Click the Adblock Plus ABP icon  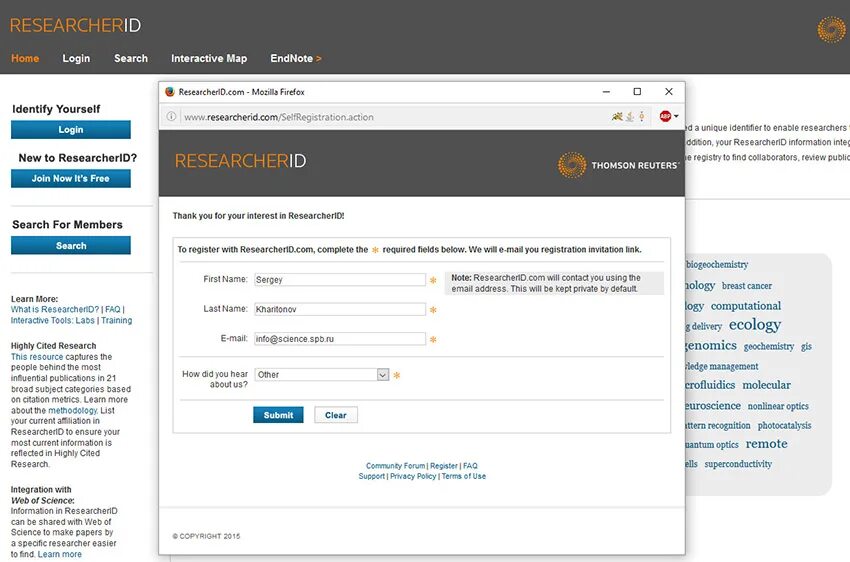pyautogui.click(x=665, y=116)
